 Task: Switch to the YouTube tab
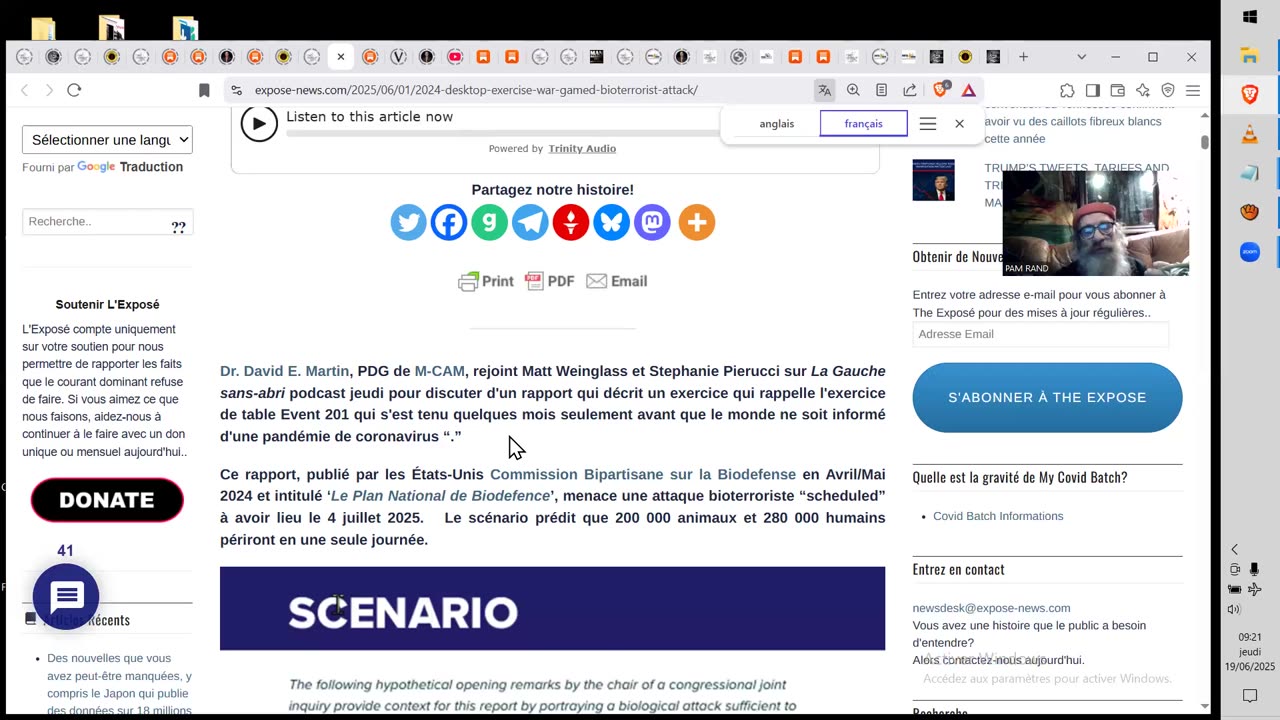(455, 57)
